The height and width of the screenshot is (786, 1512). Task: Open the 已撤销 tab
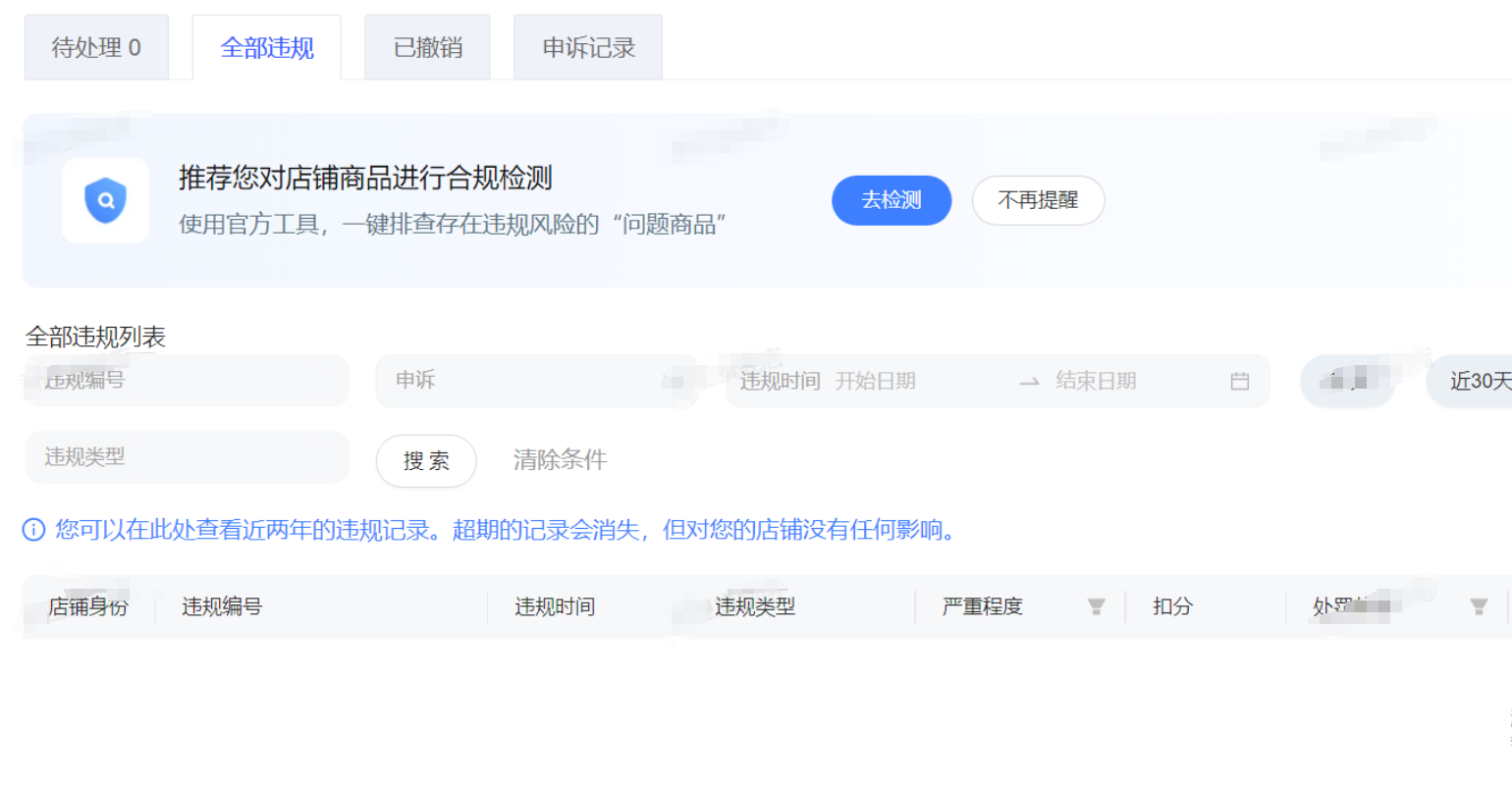427,47
